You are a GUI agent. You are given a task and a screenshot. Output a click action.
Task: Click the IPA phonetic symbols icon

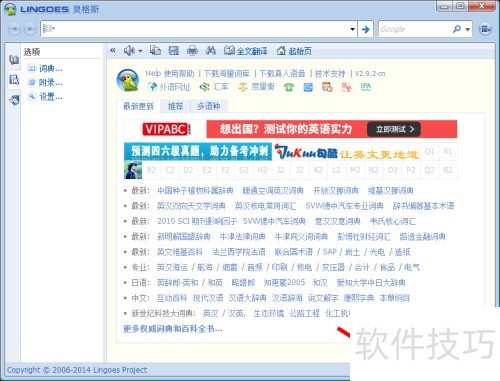(366, 87)
